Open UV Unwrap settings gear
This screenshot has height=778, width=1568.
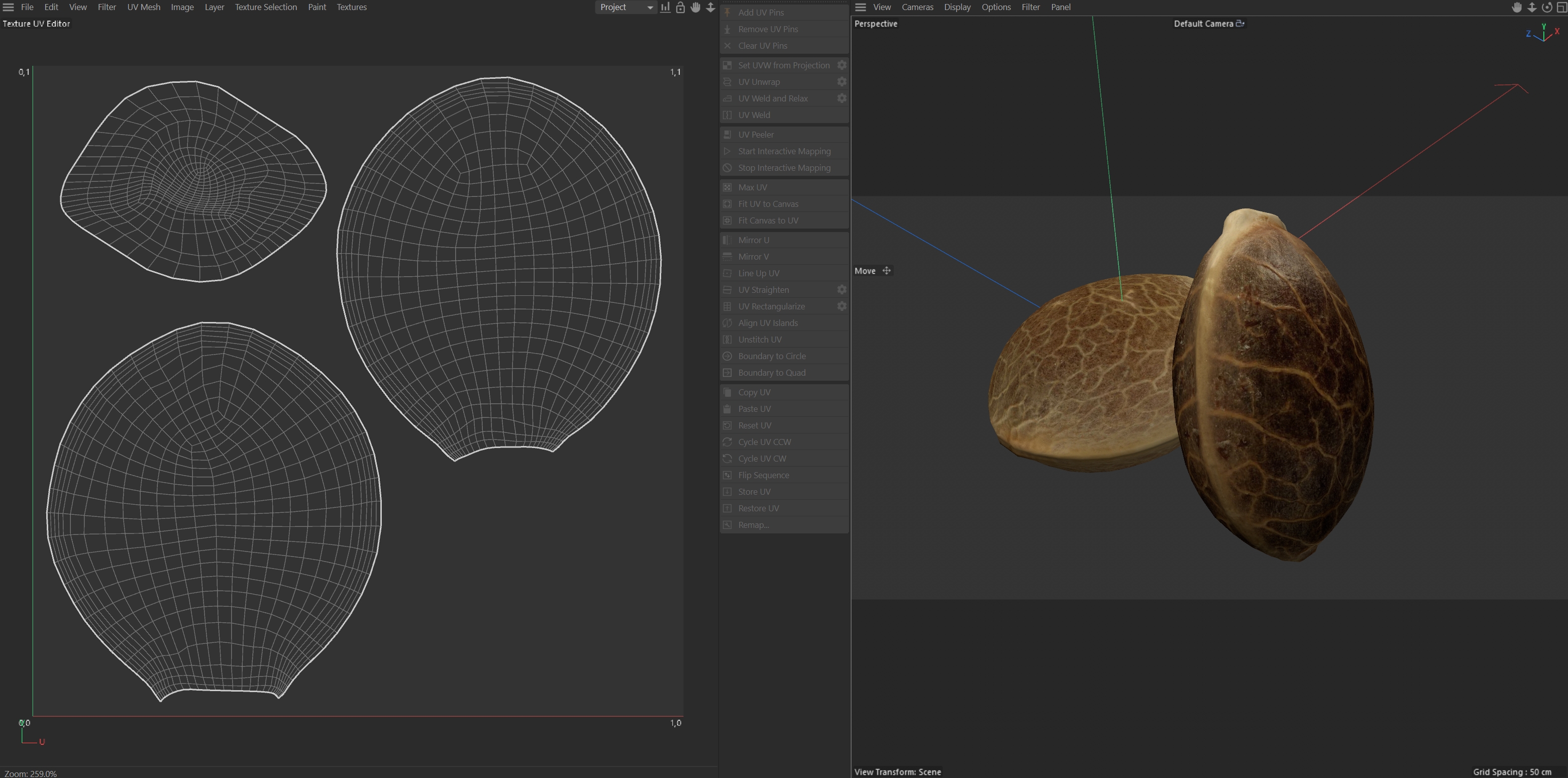[x=842, y=81]
